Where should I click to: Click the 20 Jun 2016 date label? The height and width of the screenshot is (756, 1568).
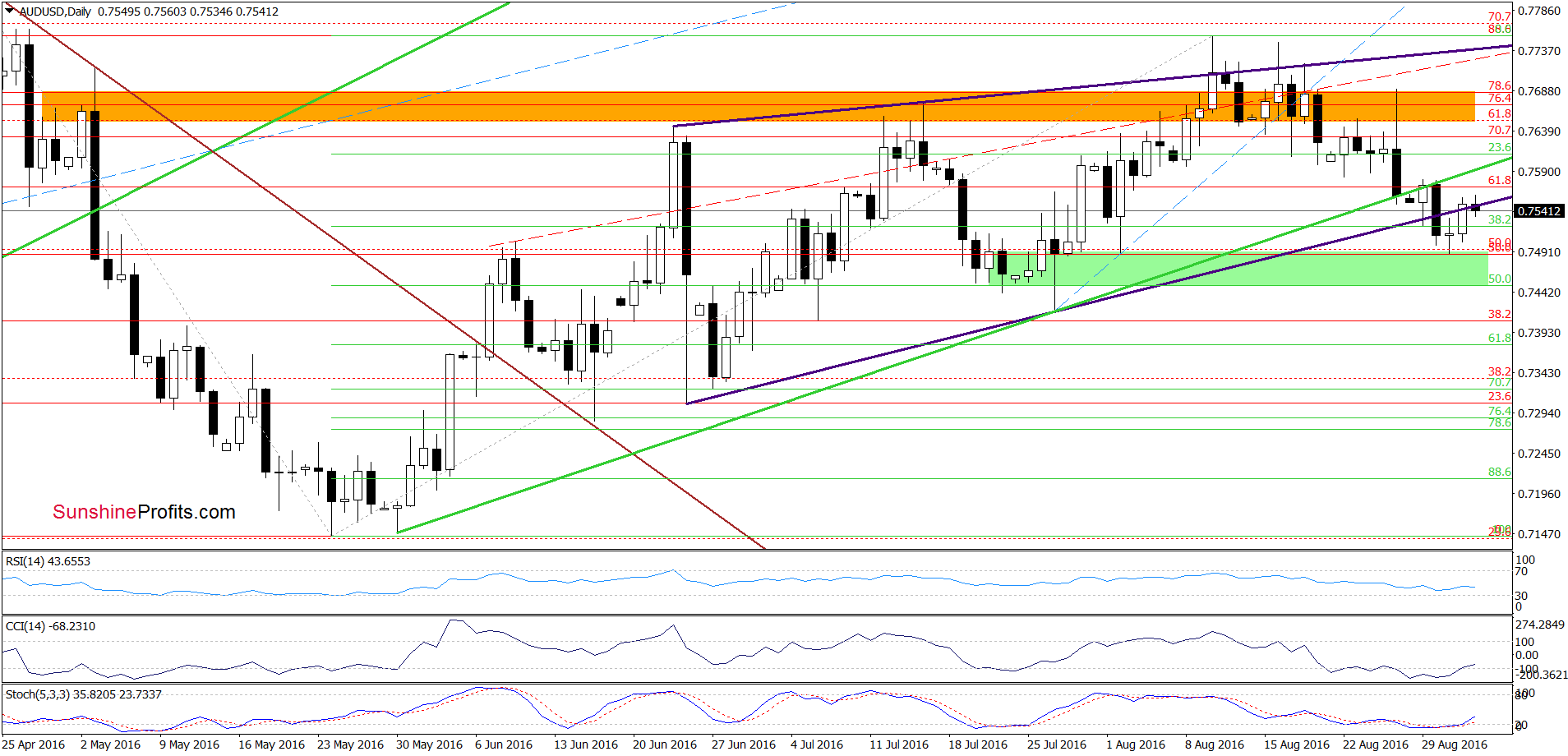coord(665,744)
